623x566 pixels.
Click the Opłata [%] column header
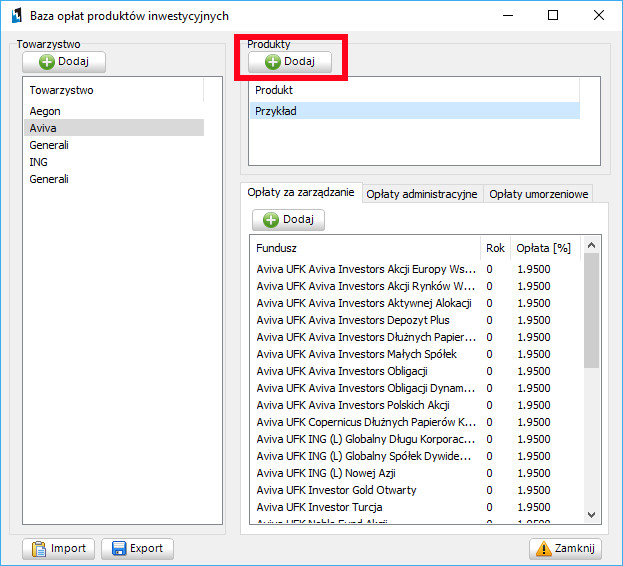pos(543,247)
